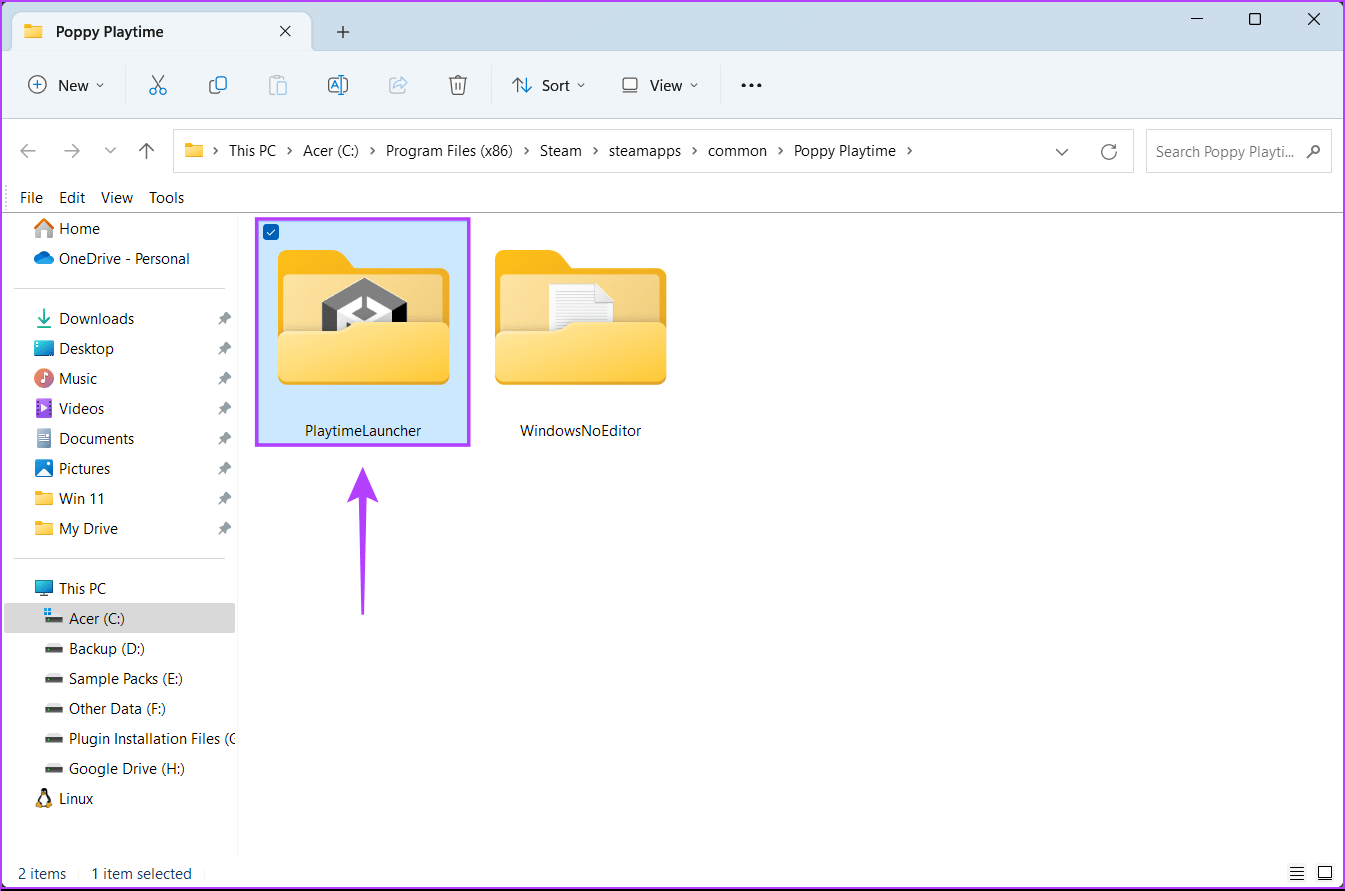Click the pin icon beside My Drive
The height and width of the screenshot is (891, 1345).
click(x=224, y=529)
